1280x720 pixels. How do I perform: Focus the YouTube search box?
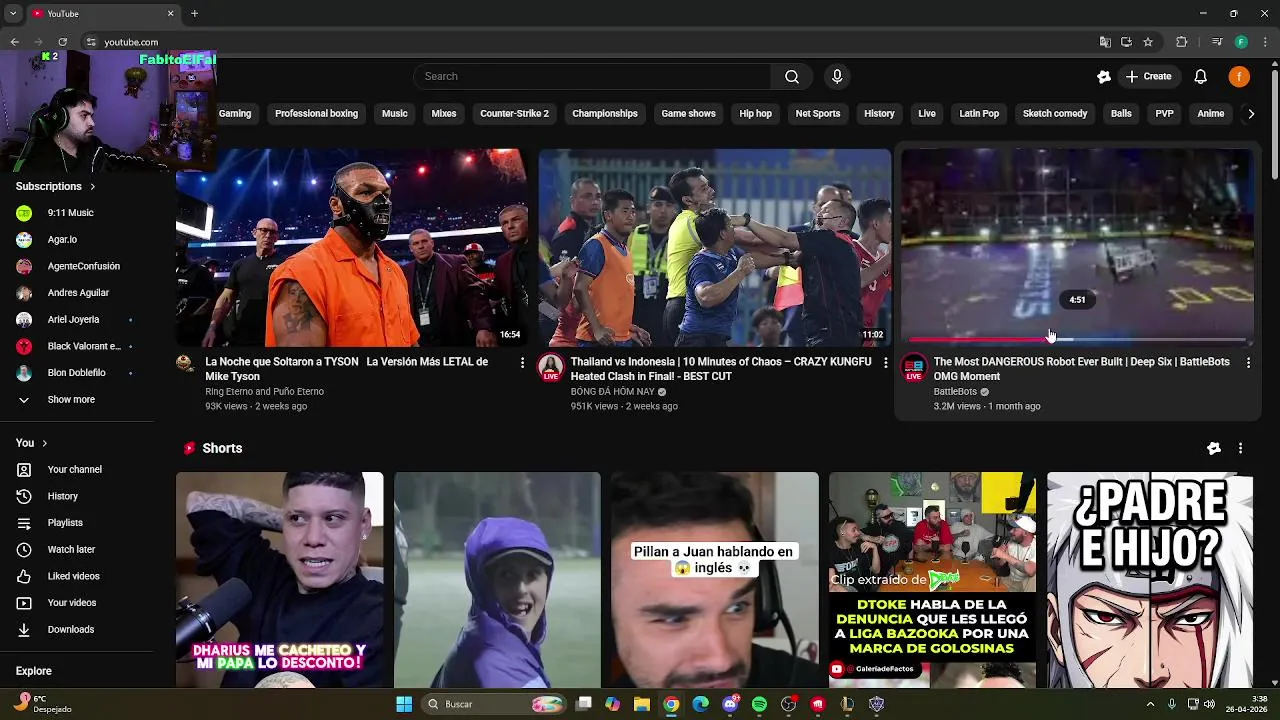[597, 77]
